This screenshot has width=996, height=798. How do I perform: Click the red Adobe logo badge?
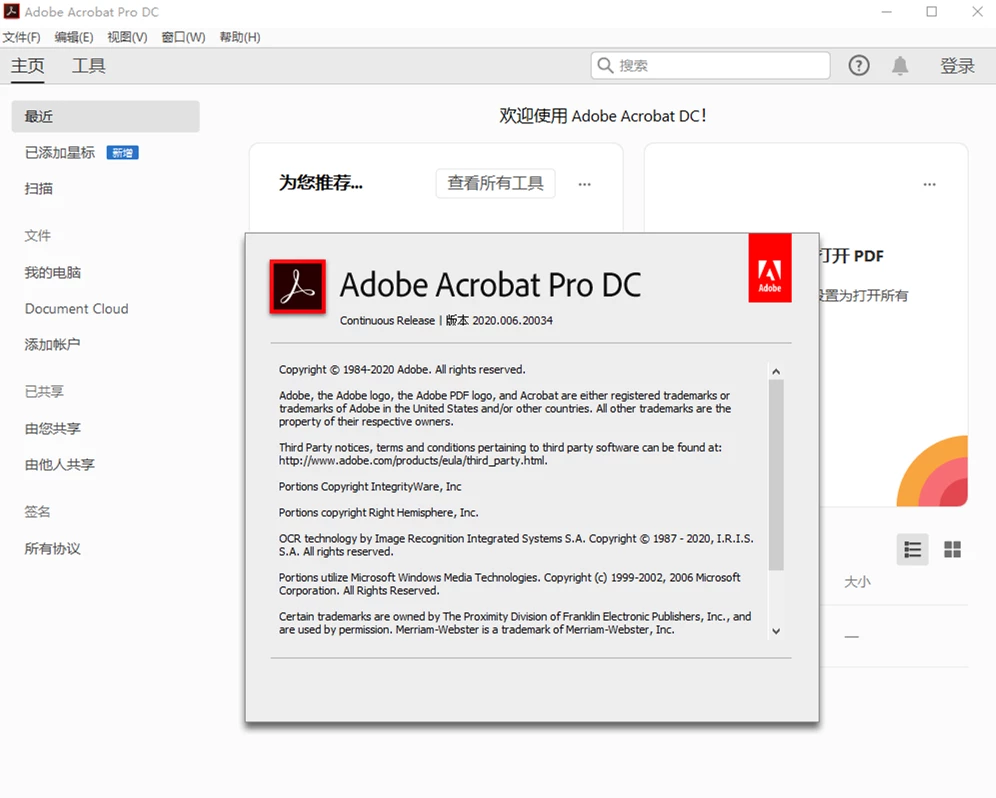coord(770,267)
